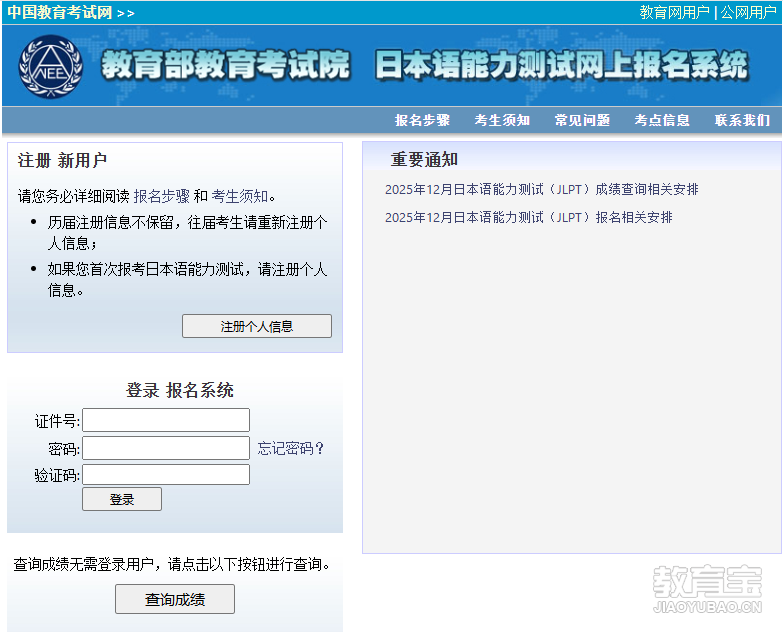
Task: Click 考生须知 link in registration panel text
Action: pyautogui.click(x=239, y=196)
